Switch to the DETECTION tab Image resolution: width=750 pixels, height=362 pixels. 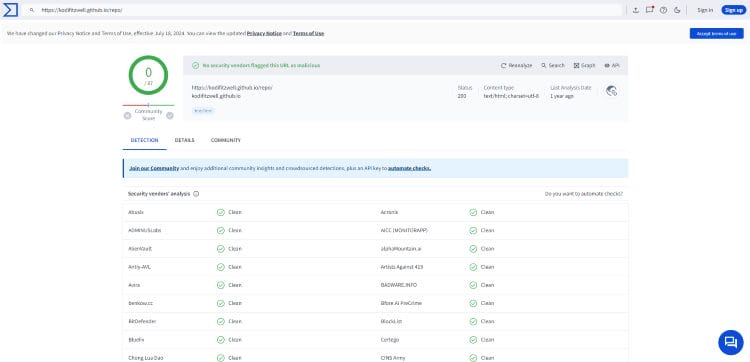click(x=144, y=140)
